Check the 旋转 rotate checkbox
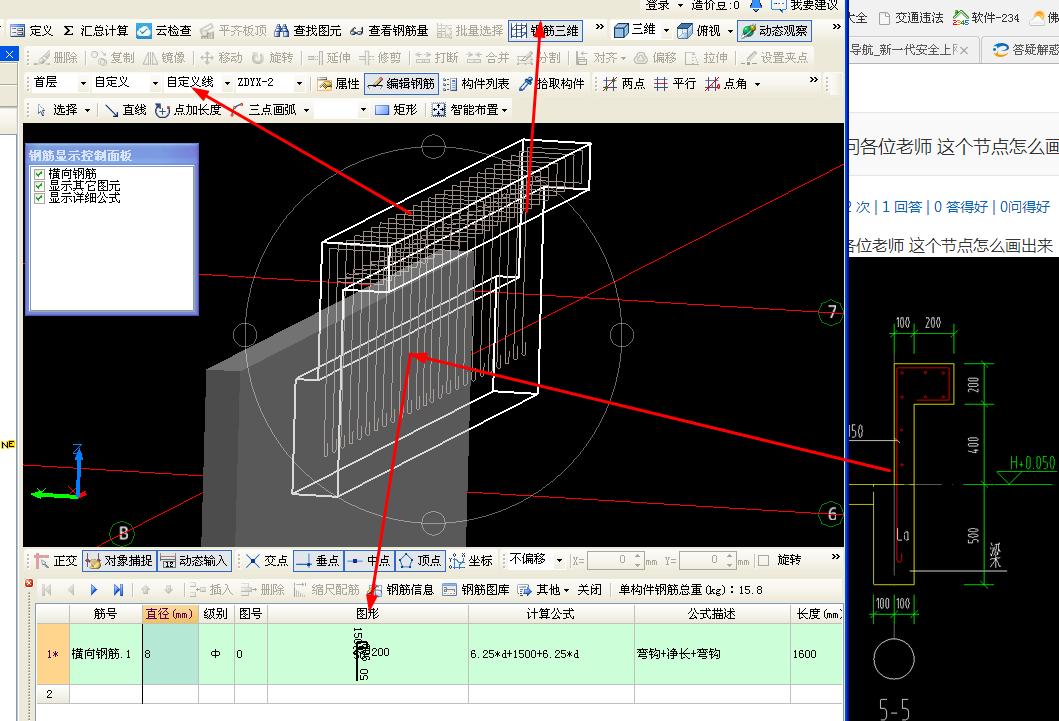This screenshot has height=721, width=1059. (x=764, y=560)
